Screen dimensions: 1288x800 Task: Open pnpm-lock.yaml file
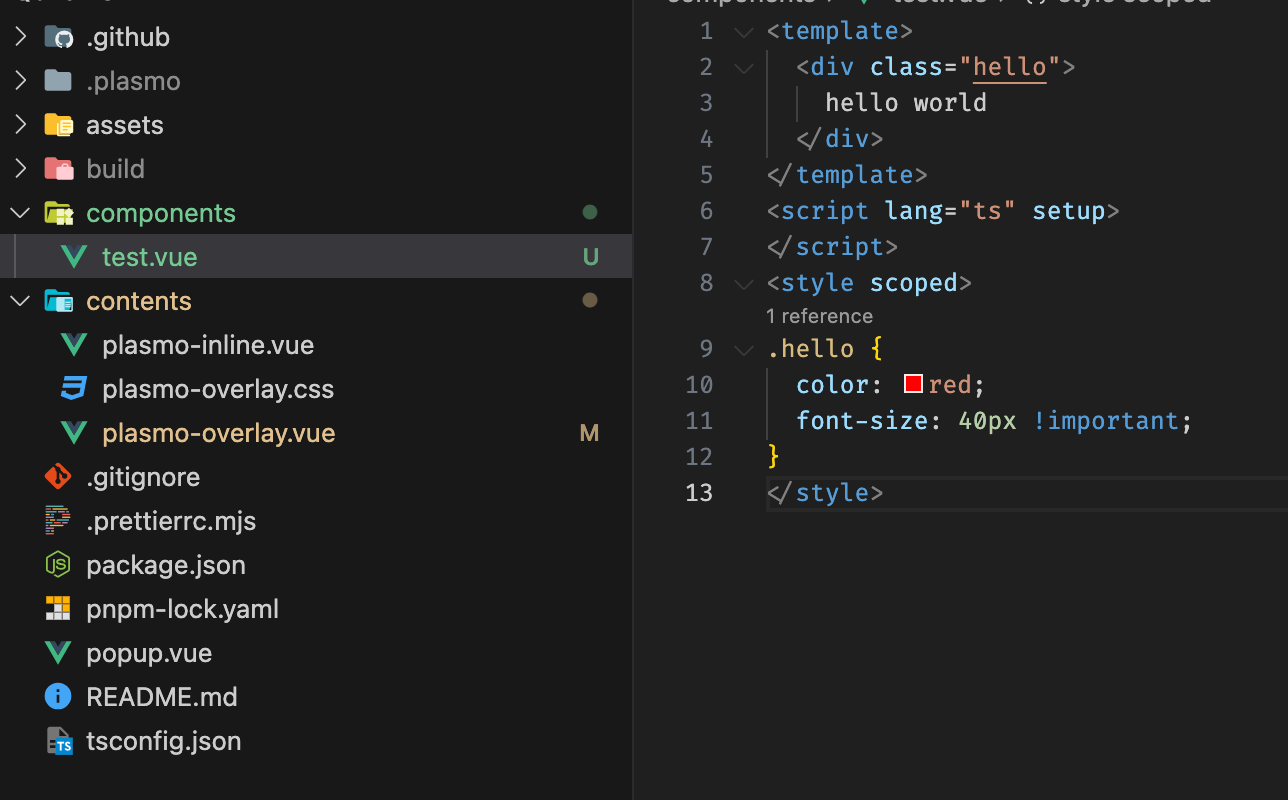pyautogui.click(x=183, y=609)
